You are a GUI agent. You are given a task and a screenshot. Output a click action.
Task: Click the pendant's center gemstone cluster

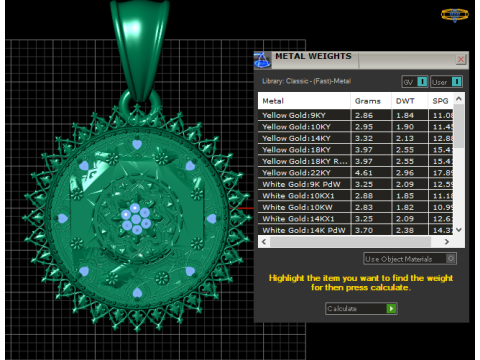(x=136, y=218)
